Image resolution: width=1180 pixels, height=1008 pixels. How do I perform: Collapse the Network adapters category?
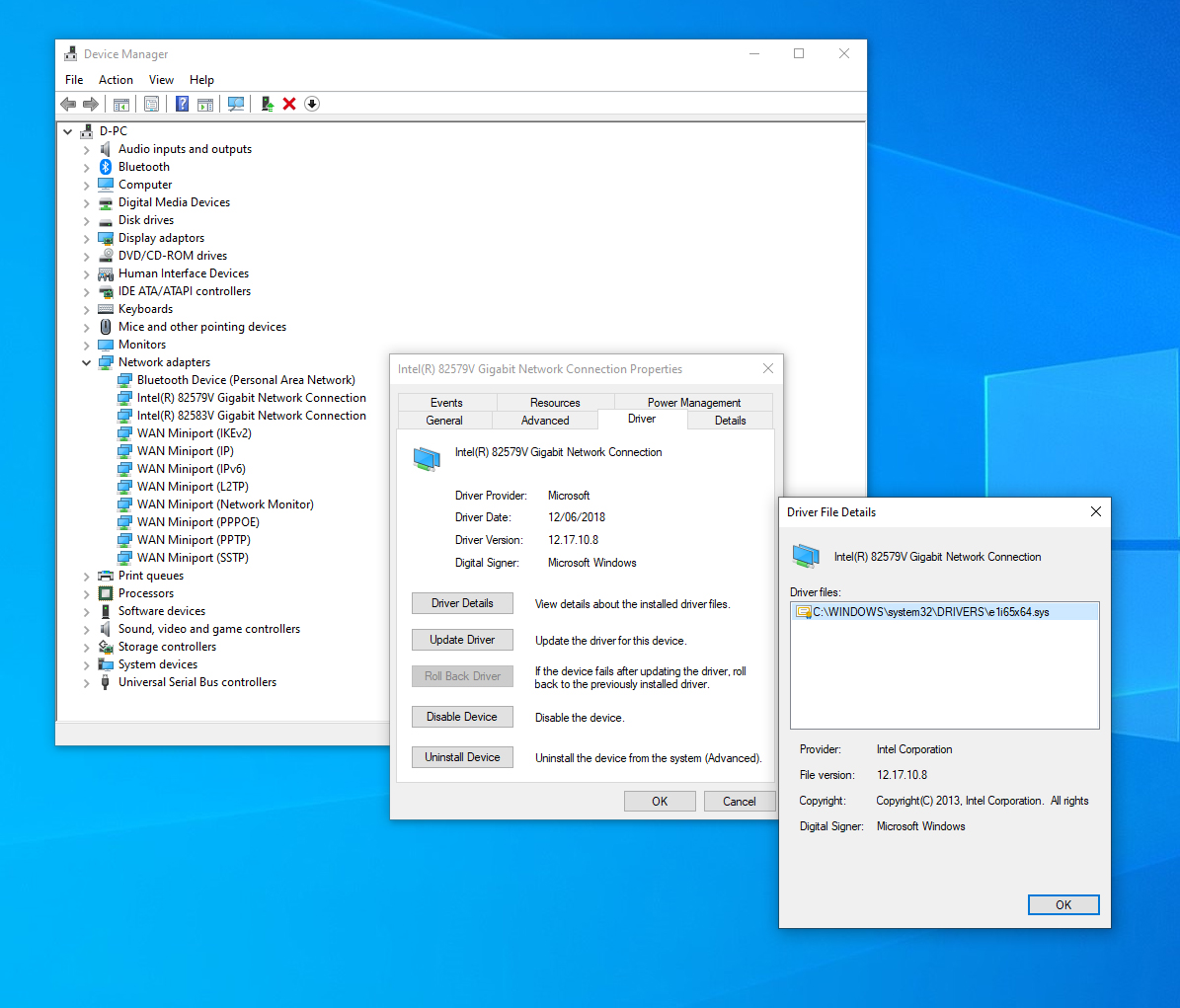coord(87,362)
